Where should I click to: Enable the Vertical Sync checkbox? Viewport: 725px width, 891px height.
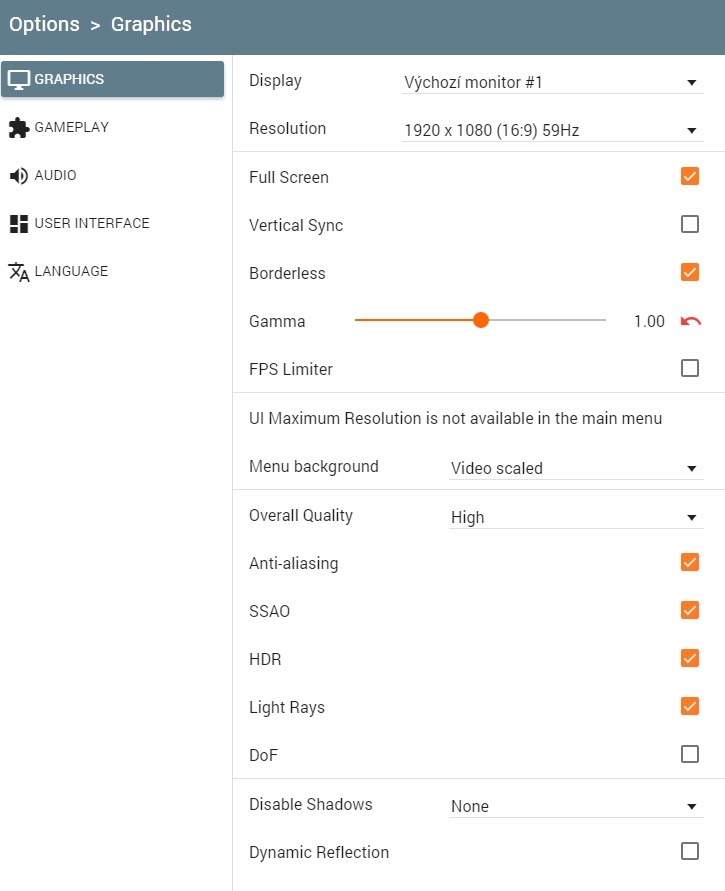point(690,224)
